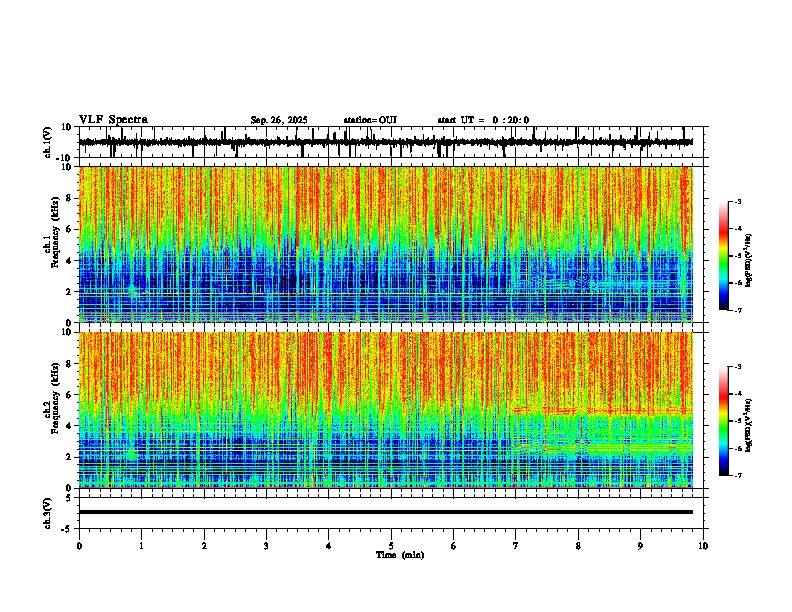Click the ch.2 spectrogram color bar
The image size is (792, 612).
(x=724, y=421)
